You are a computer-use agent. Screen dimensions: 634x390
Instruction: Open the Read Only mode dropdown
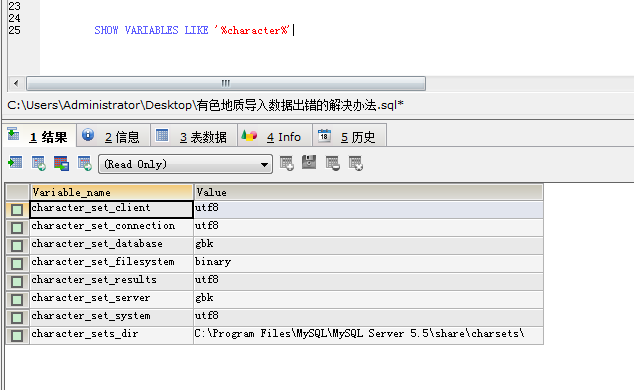pyautogui.click(x=186, y=164)
